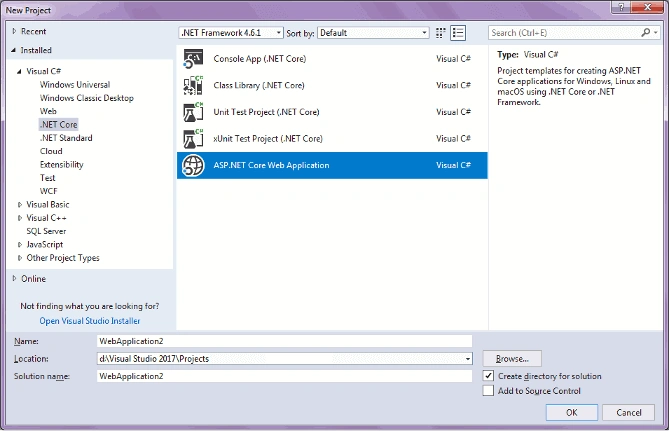Click the search magnifier icon
Viewport: 669px width, 431px height.
646,32
